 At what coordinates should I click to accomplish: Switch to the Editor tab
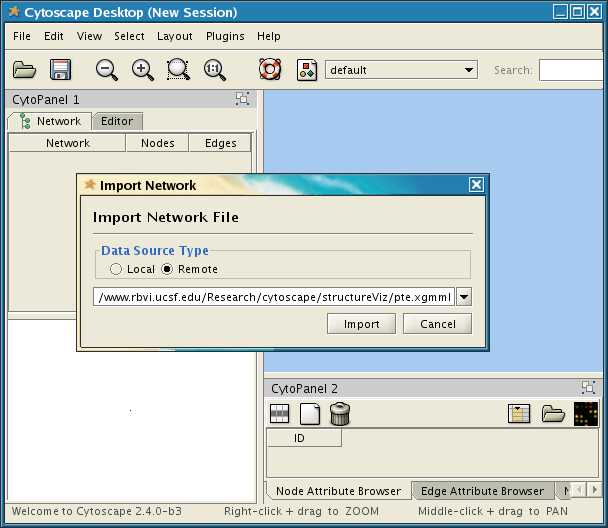tap(117, 121)
